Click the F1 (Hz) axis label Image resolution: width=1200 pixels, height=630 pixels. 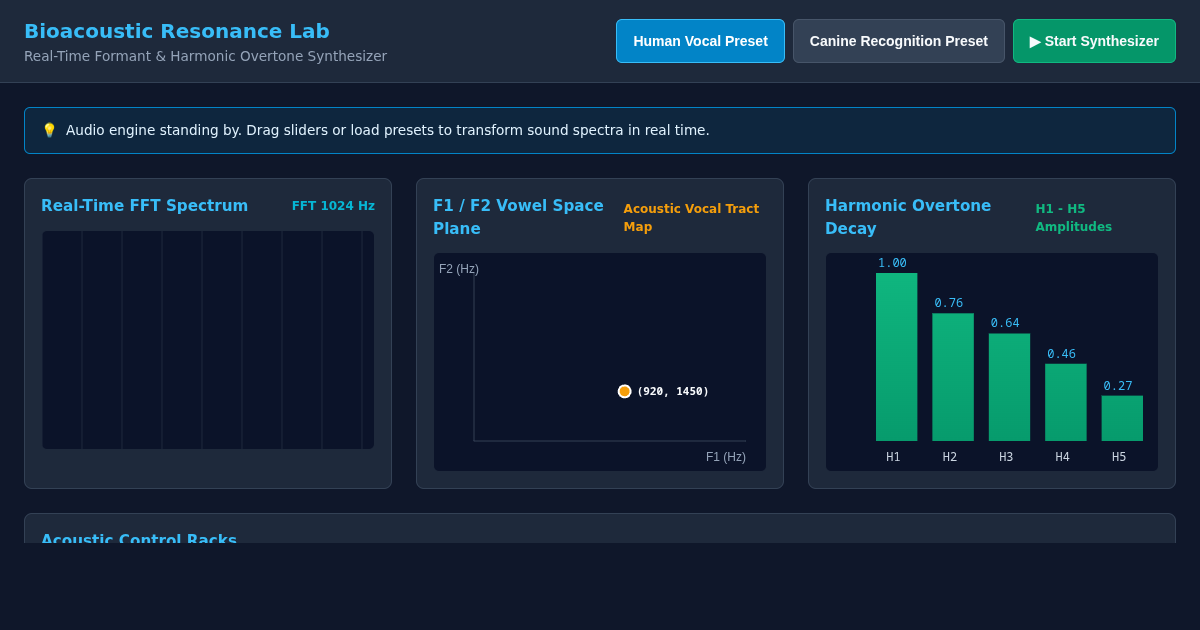[x=726, y=457]
